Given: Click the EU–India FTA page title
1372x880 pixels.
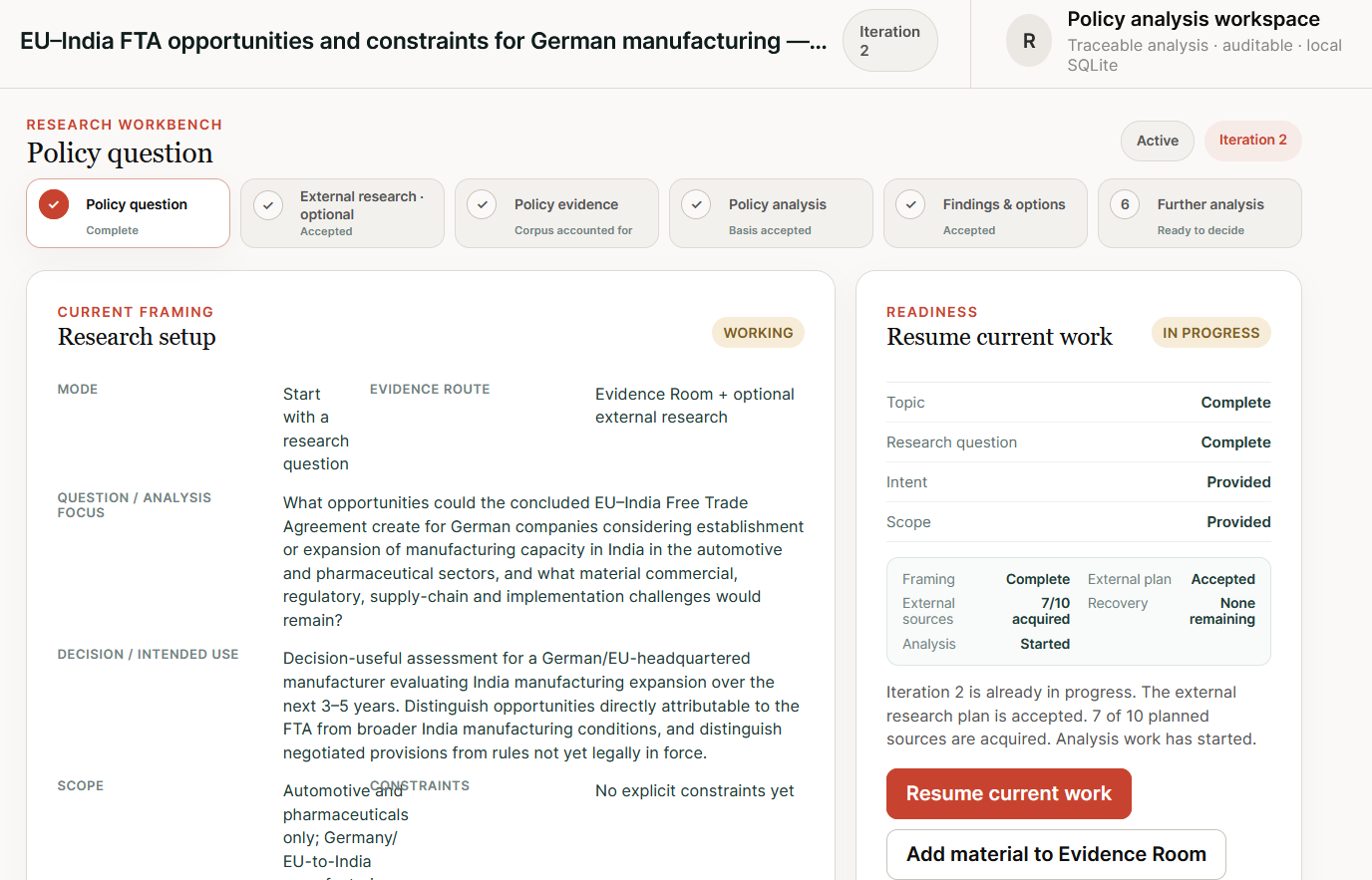Looking at the screenshot, I should click(x=424, y=41).
